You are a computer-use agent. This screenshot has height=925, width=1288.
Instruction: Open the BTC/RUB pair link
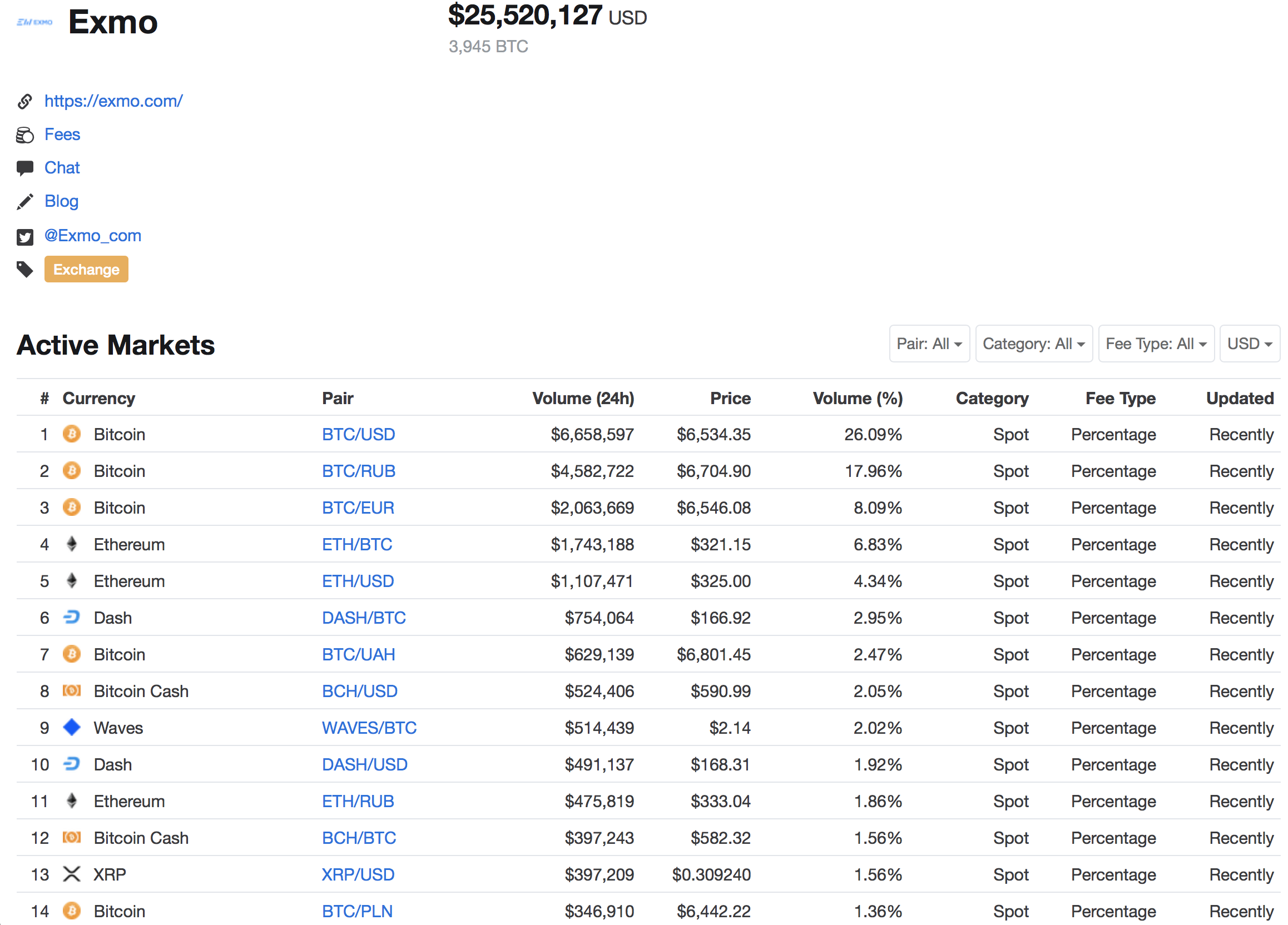pos(358,471)
